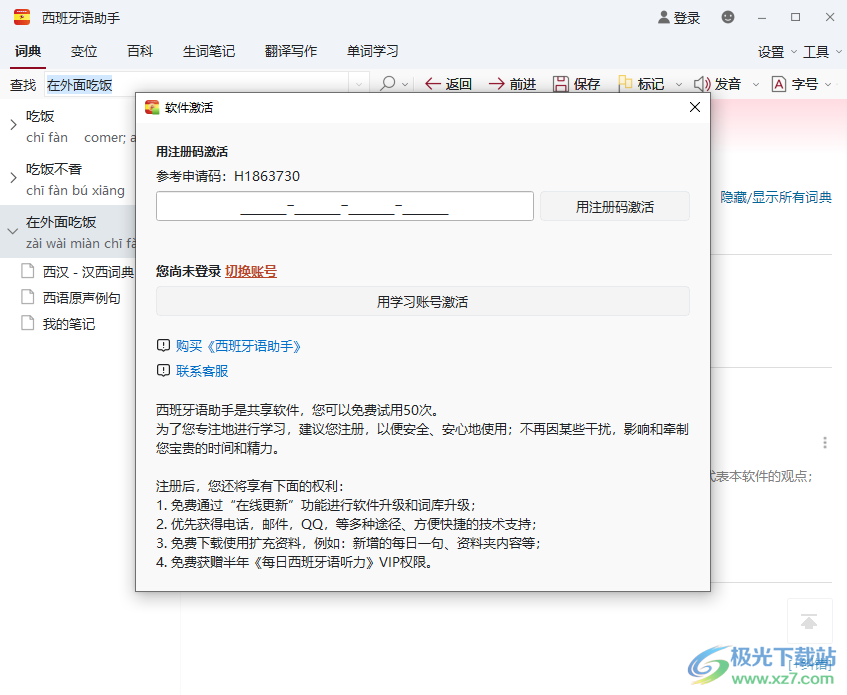Open the 设置 dropdown menu
Image resolution: width=847 pixels, height=695 pixels.
(777, 52)
